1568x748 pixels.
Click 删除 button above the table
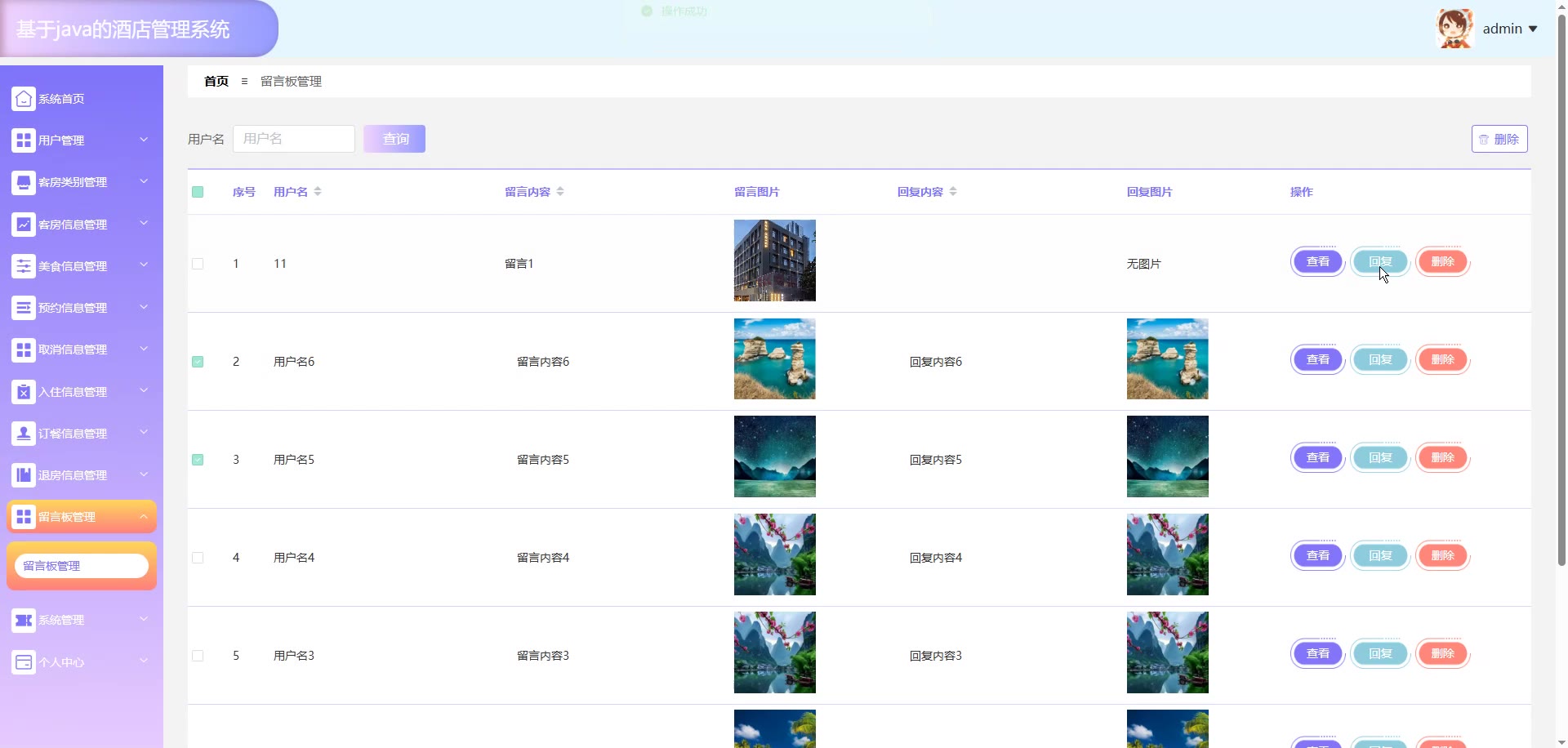click(x=1499, y=139)
